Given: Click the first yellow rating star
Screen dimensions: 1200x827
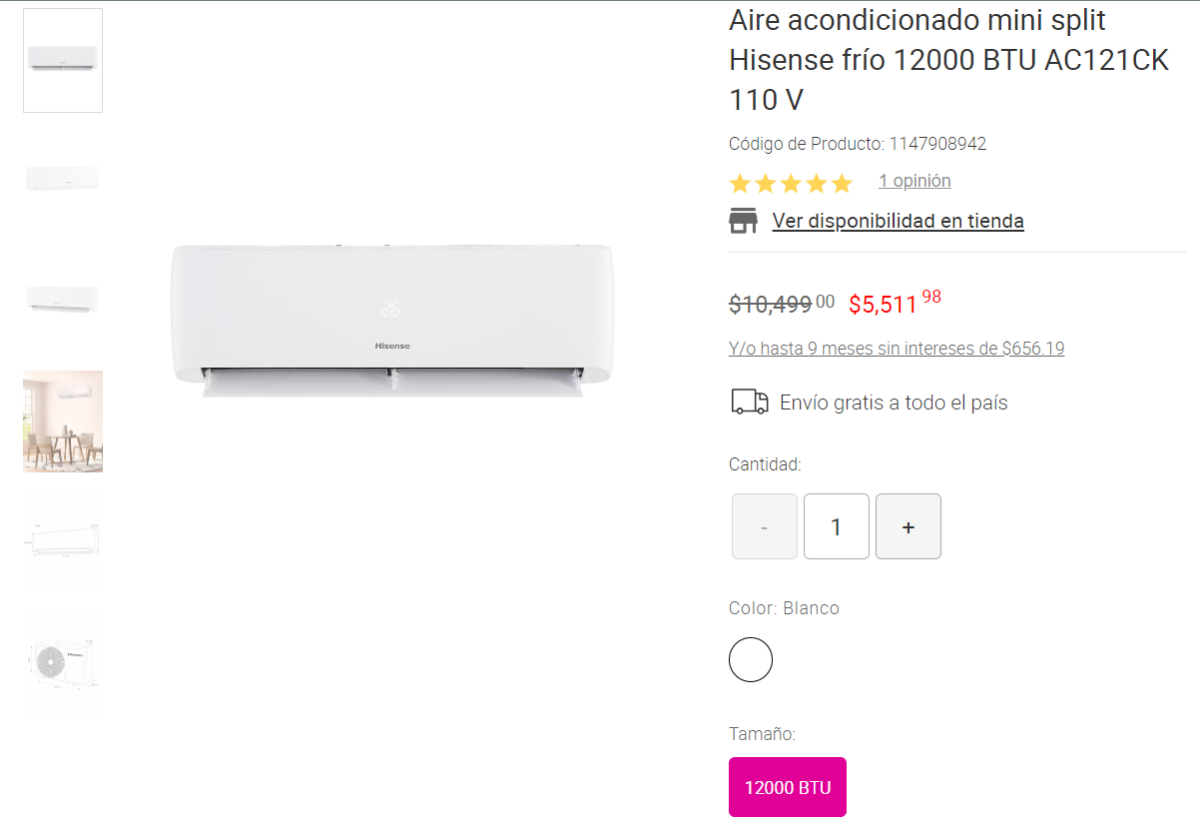Looking at the screenshot, I should pos(740,183).
